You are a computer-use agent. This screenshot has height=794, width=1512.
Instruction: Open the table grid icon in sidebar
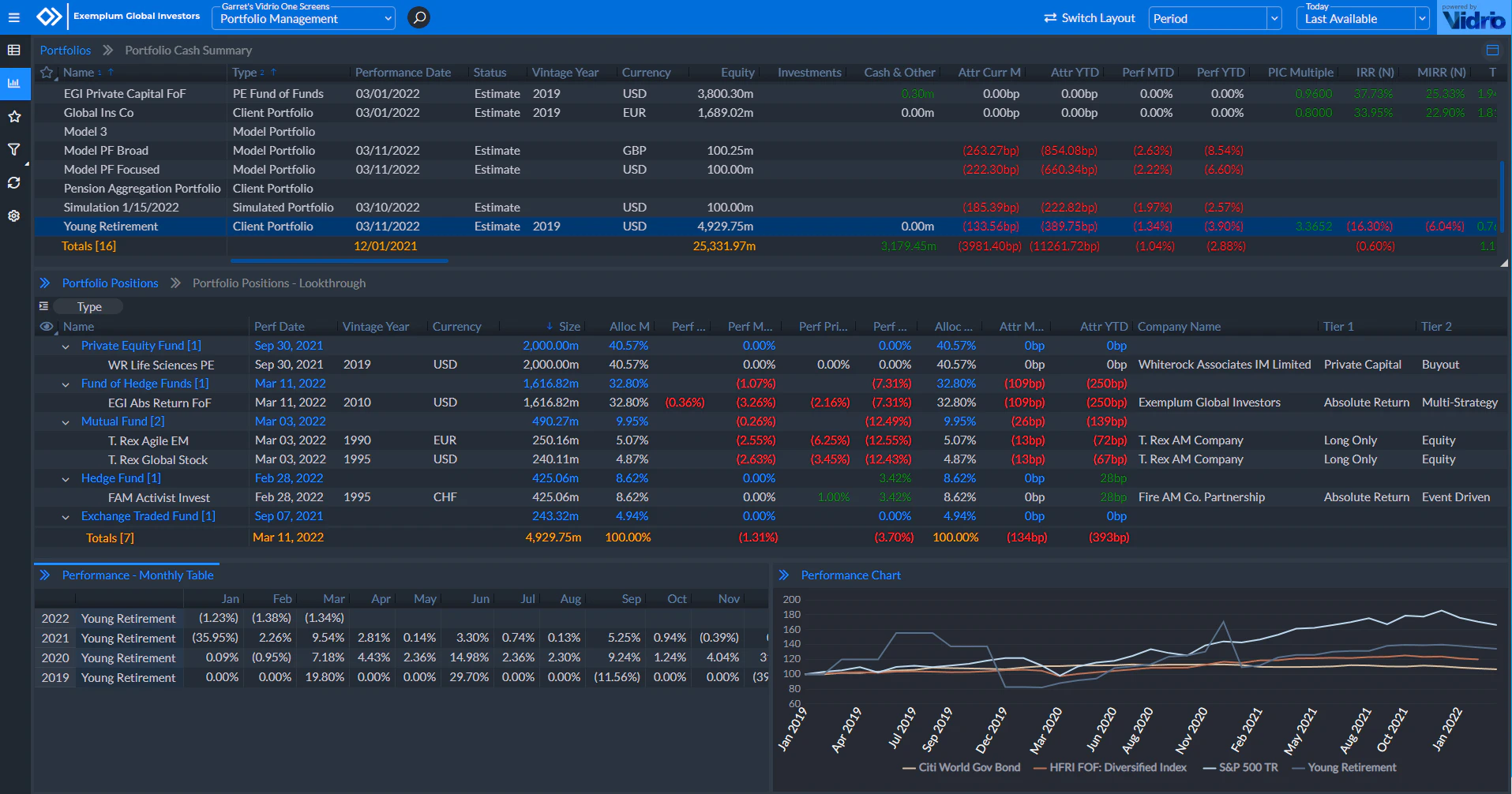14,49
